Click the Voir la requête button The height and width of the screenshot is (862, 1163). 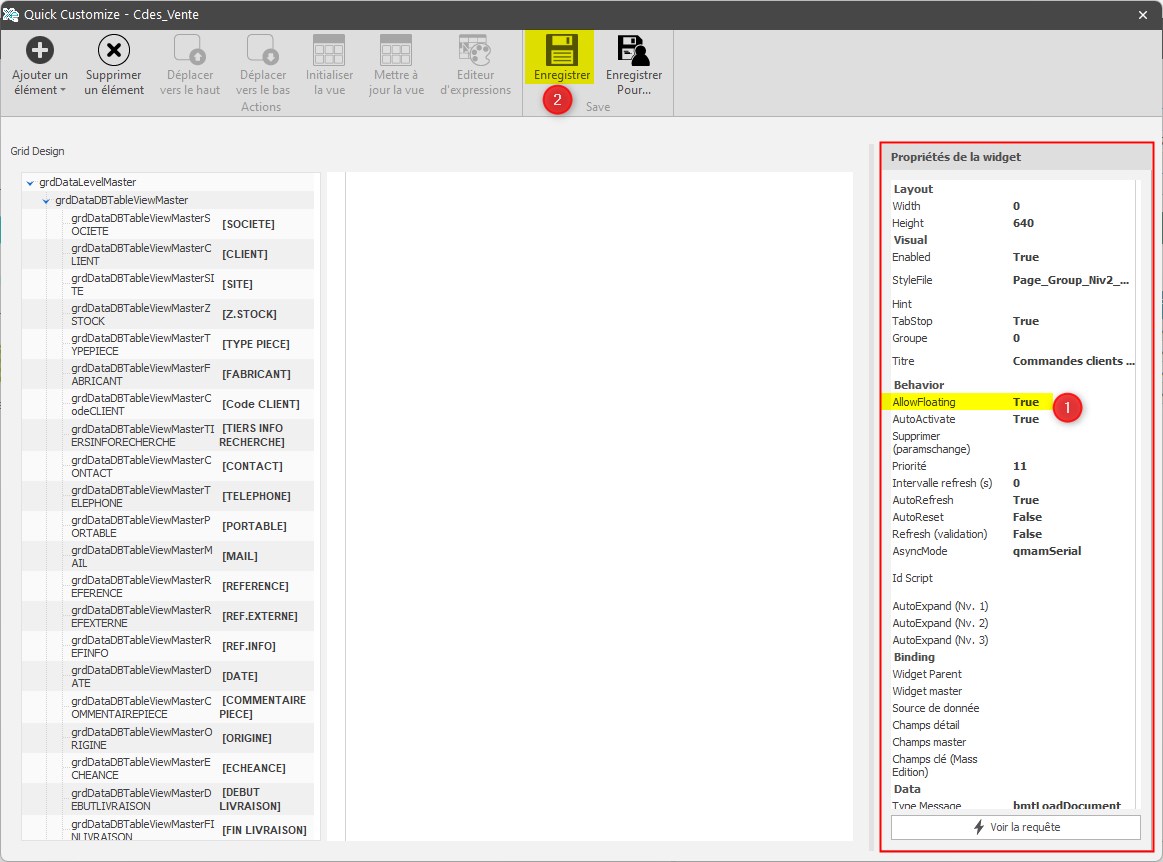[x=1015, y=827]
